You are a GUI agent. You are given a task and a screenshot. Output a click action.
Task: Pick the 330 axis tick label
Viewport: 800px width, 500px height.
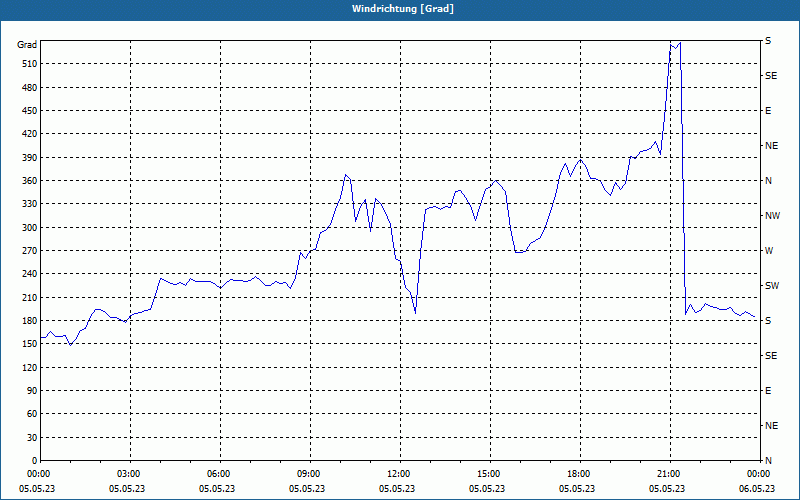click(30, 204)
